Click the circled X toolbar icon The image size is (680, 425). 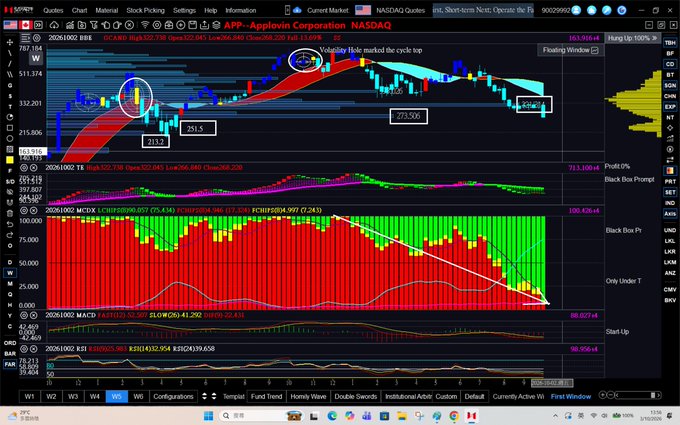point(129,25)
